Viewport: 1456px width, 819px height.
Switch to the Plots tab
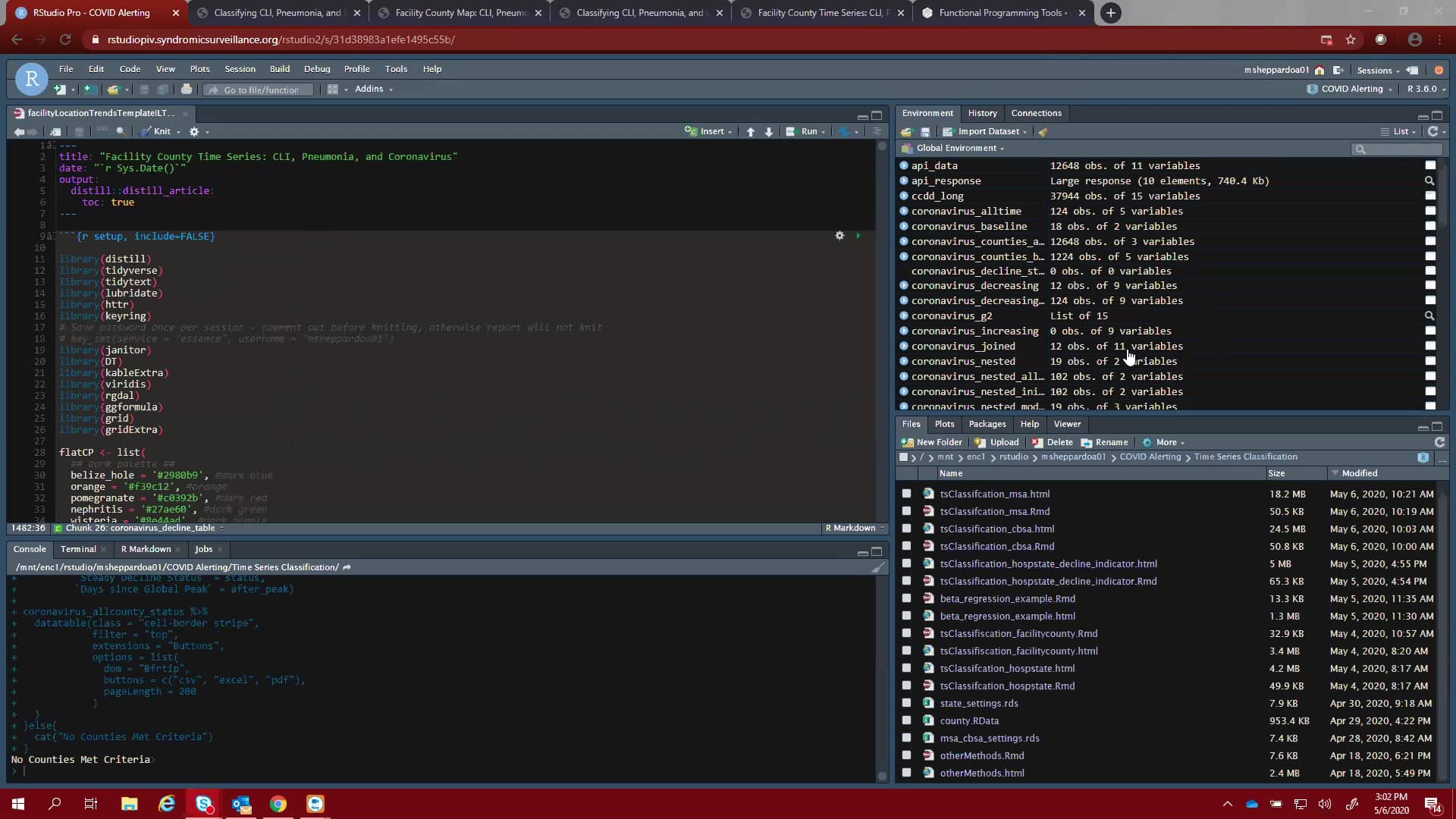pyautogui.click(x=944, y=424)
